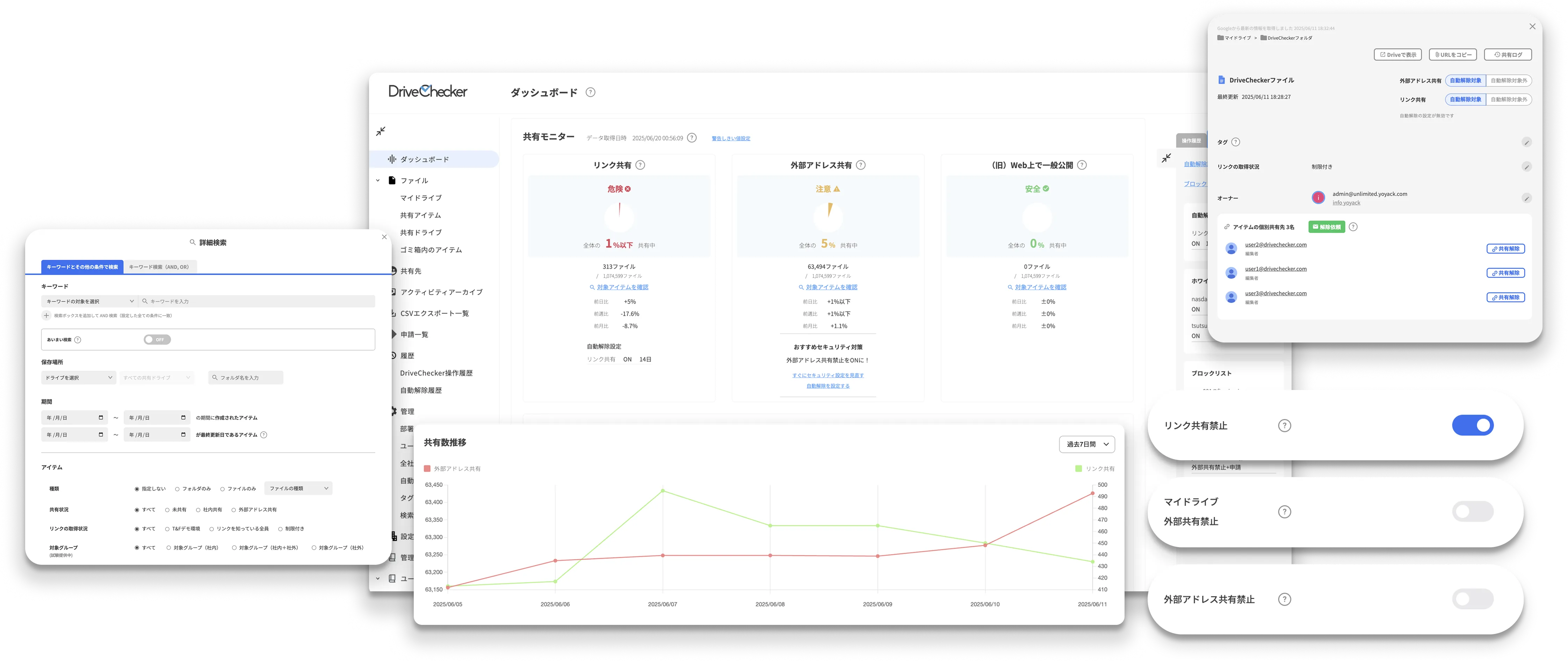Select 対象グループ（社内）radio
This screenshot has width=1568, height=671.
168,548
